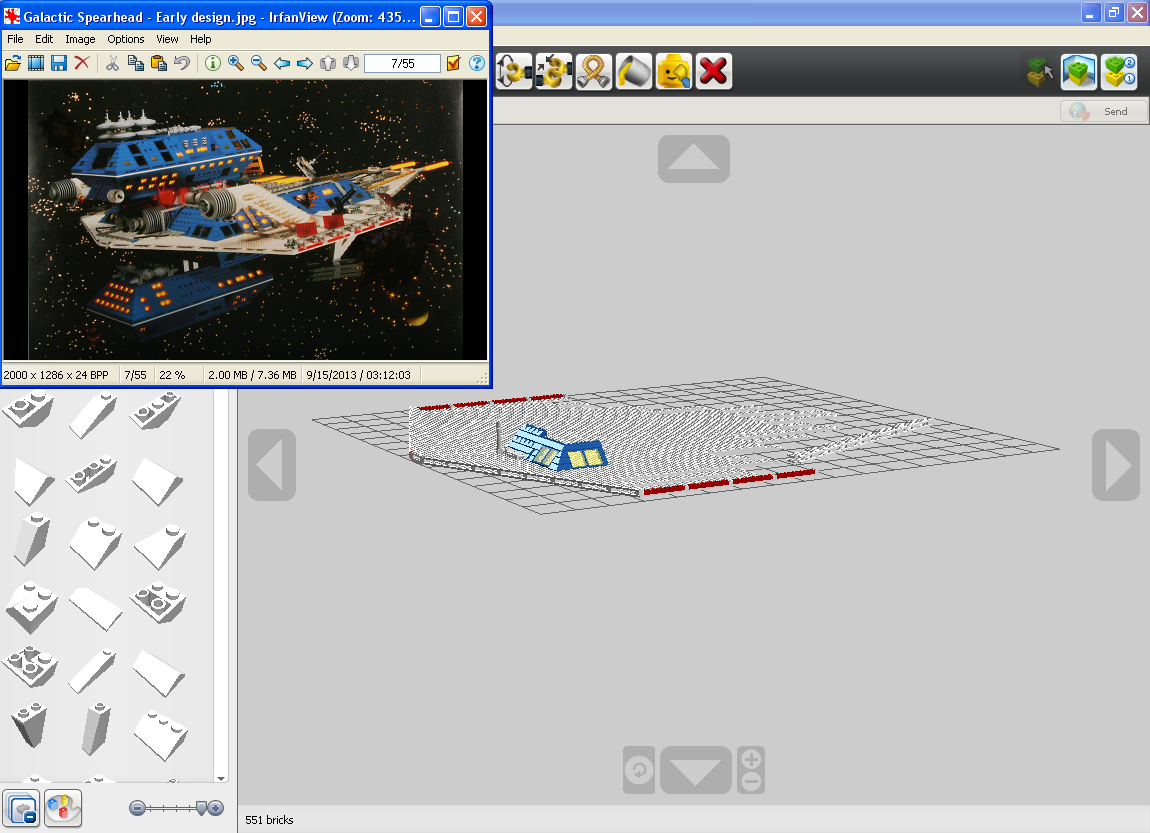Click IrfanView image information icon
This screenshot has width=1150, height=833.
213,63
